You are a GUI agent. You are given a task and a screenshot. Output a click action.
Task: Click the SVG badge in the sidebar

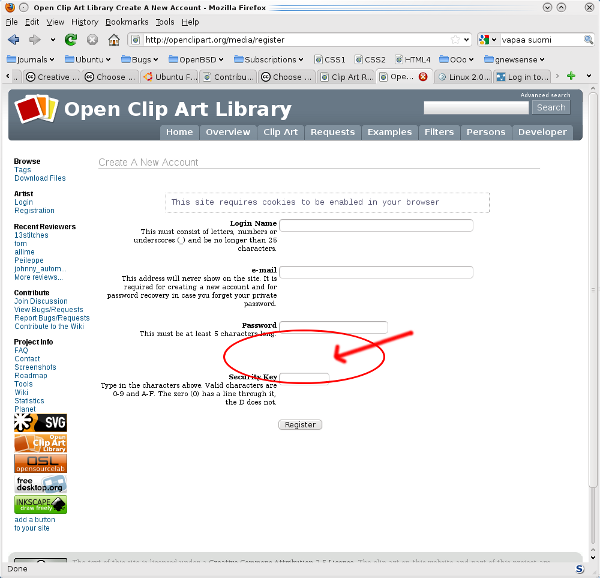tap(40, 422)
